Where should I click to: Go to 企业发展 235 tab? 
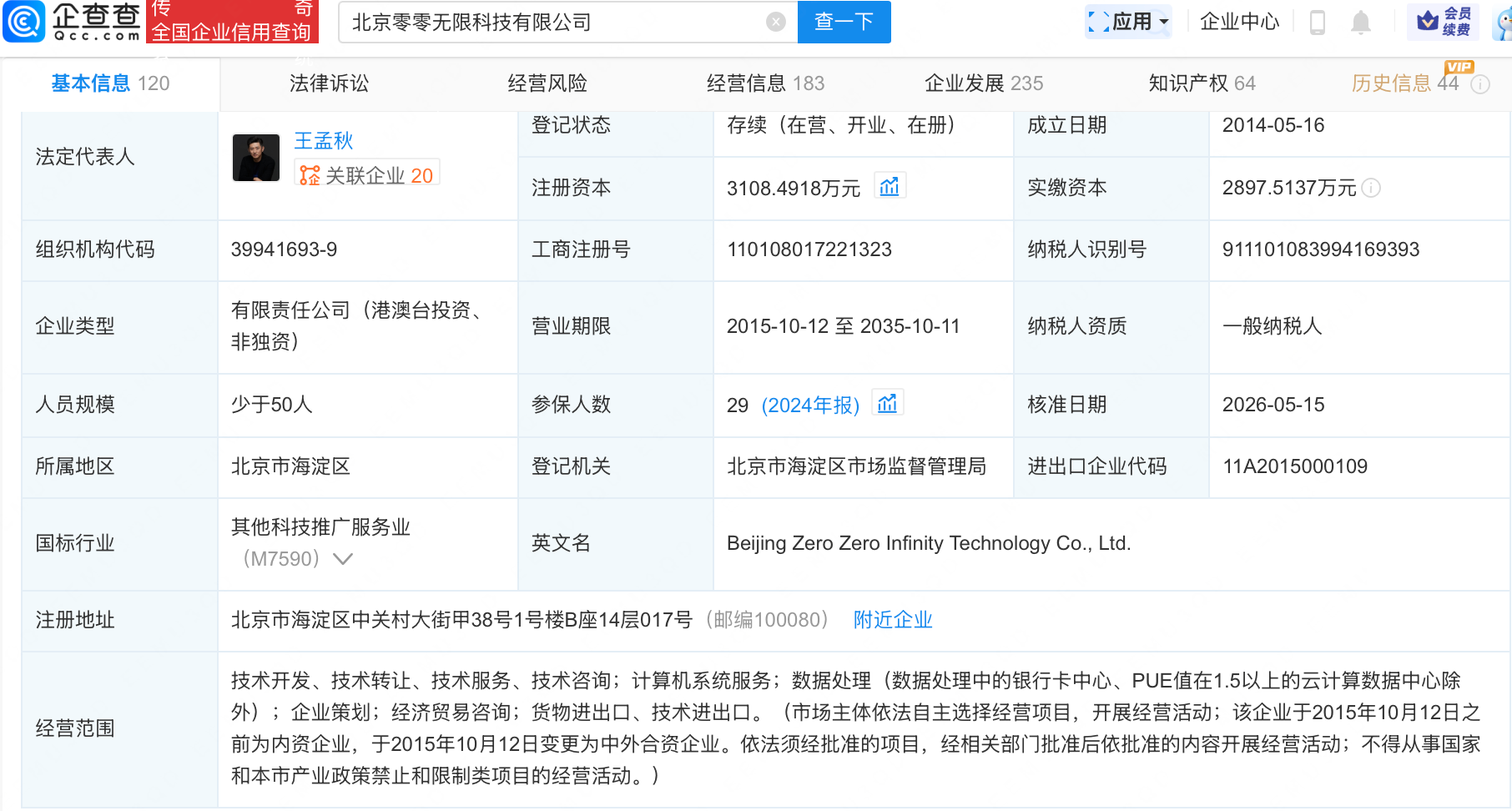pyautogui.click(x=984, y=83)
